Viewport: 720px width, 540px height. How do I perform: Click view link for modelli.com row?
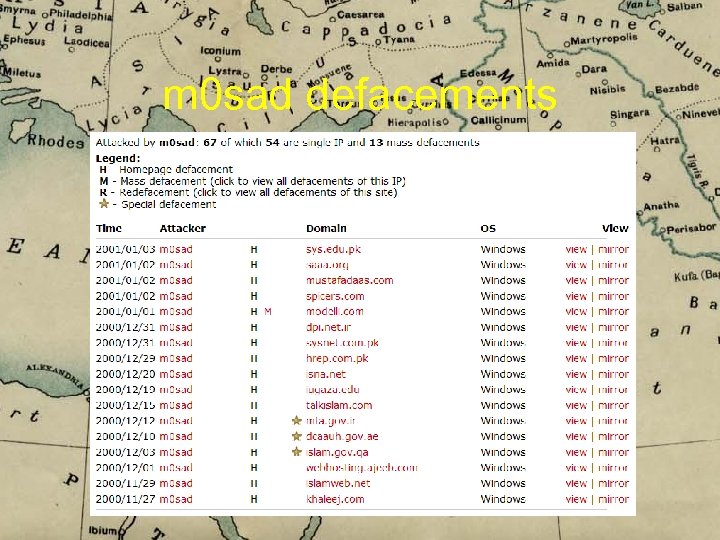click(x=576, y=311)
